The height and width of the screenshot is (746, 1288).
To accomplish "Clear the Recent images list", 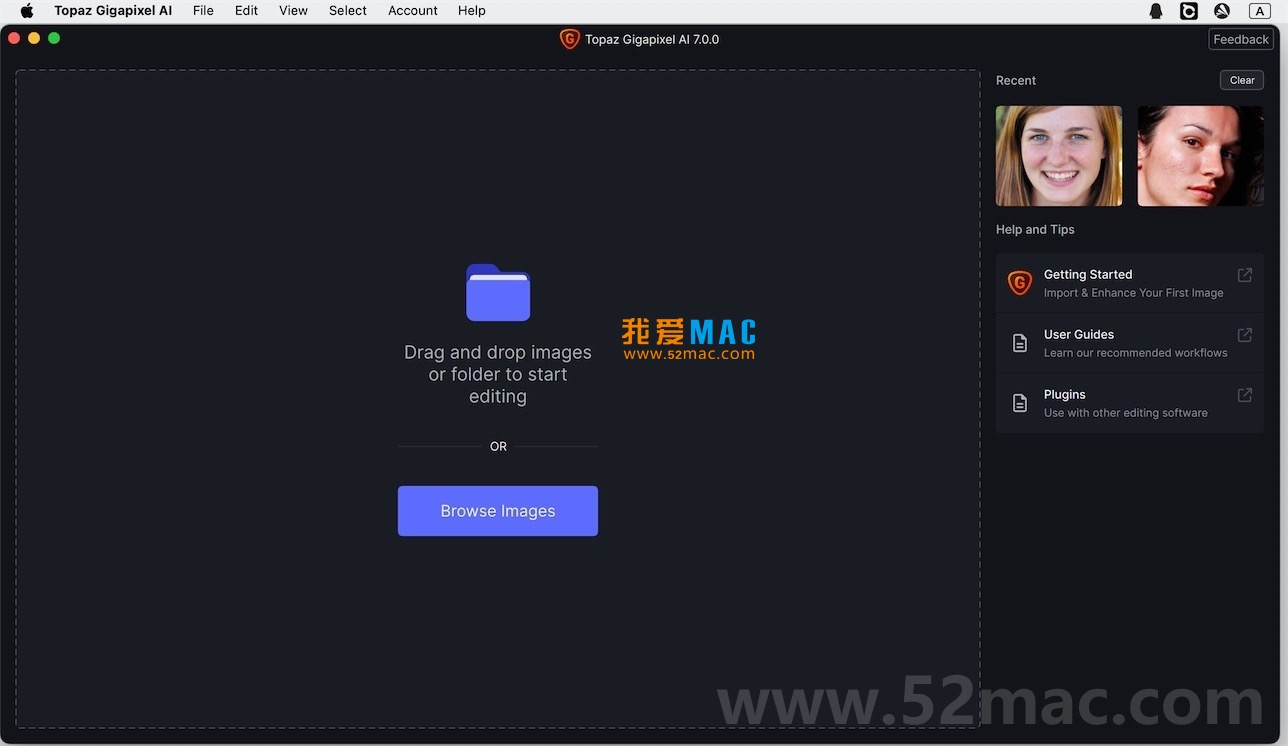I will point(1242,80).
